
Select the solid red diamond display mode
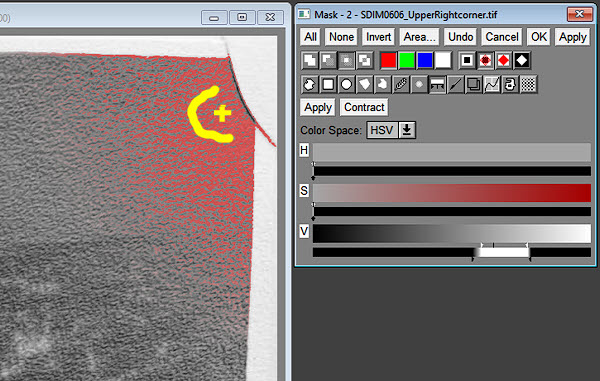(x=504, y=60)
